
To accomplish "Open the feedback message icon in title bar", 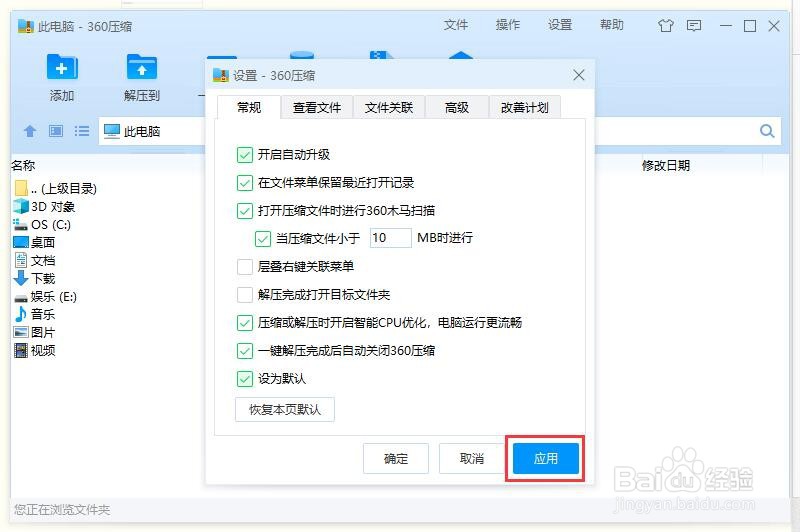I will coord(694,26).
